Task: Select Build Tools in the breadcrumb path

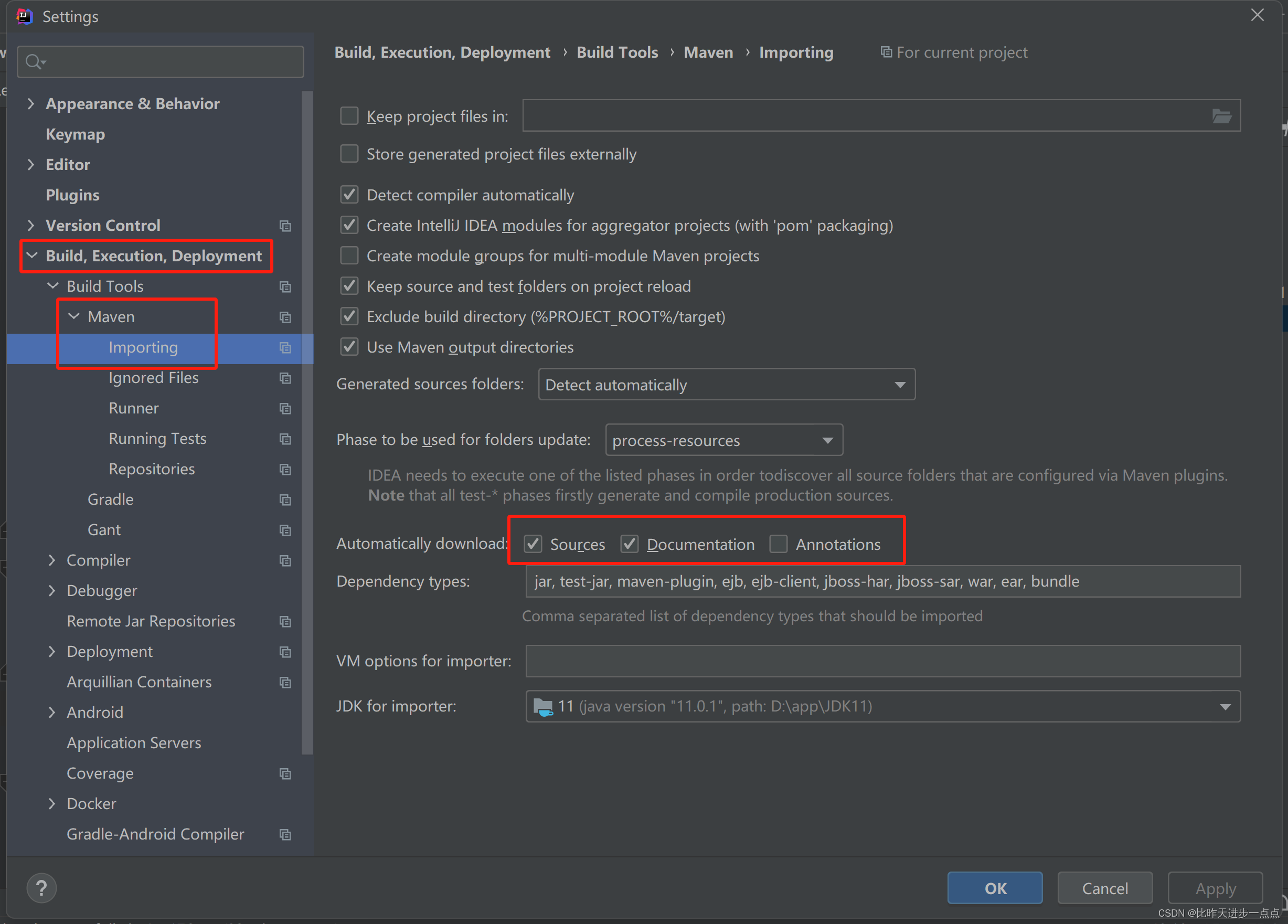Action: (x=617, y=51)
